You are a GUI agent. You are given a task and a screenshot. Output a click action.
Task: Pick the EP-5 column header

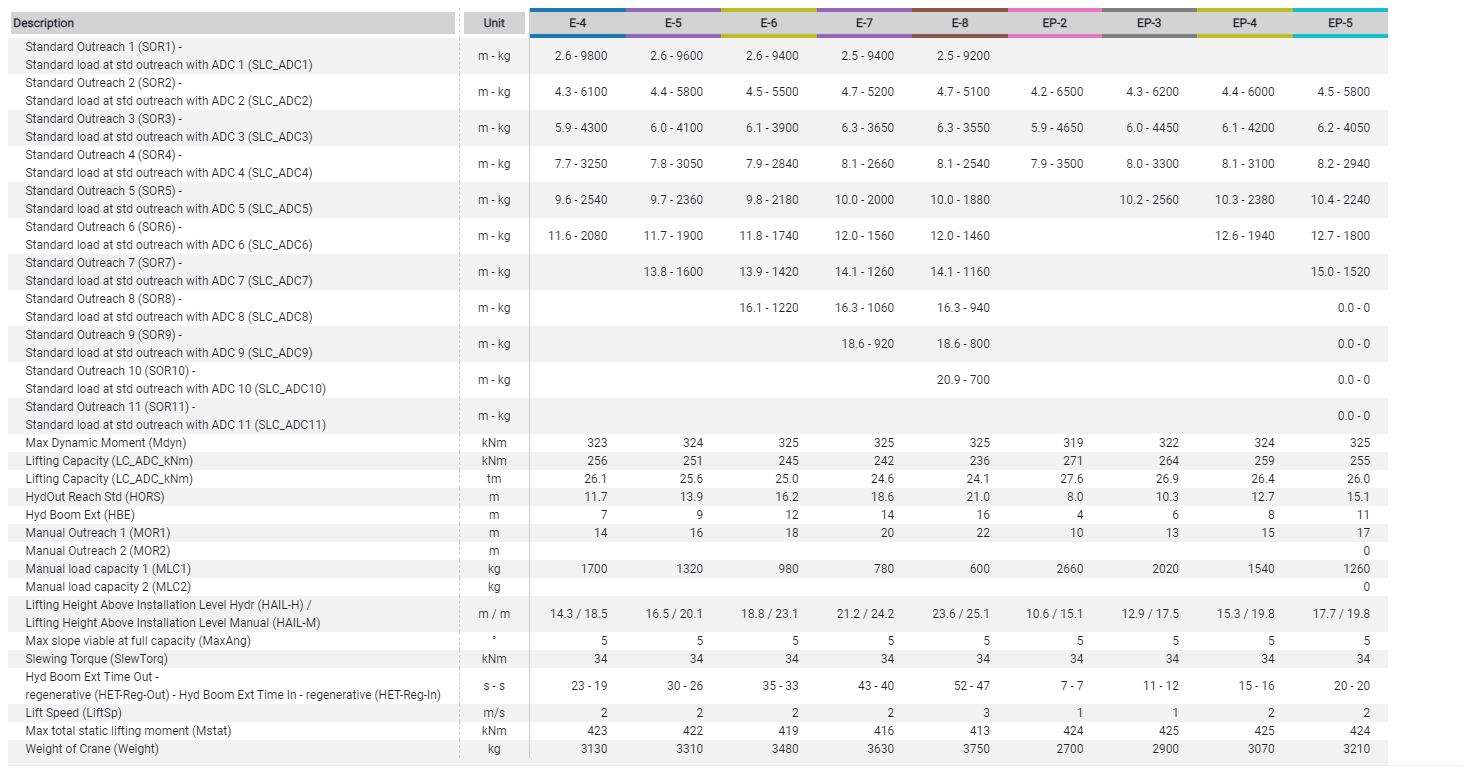[1340, 23]
